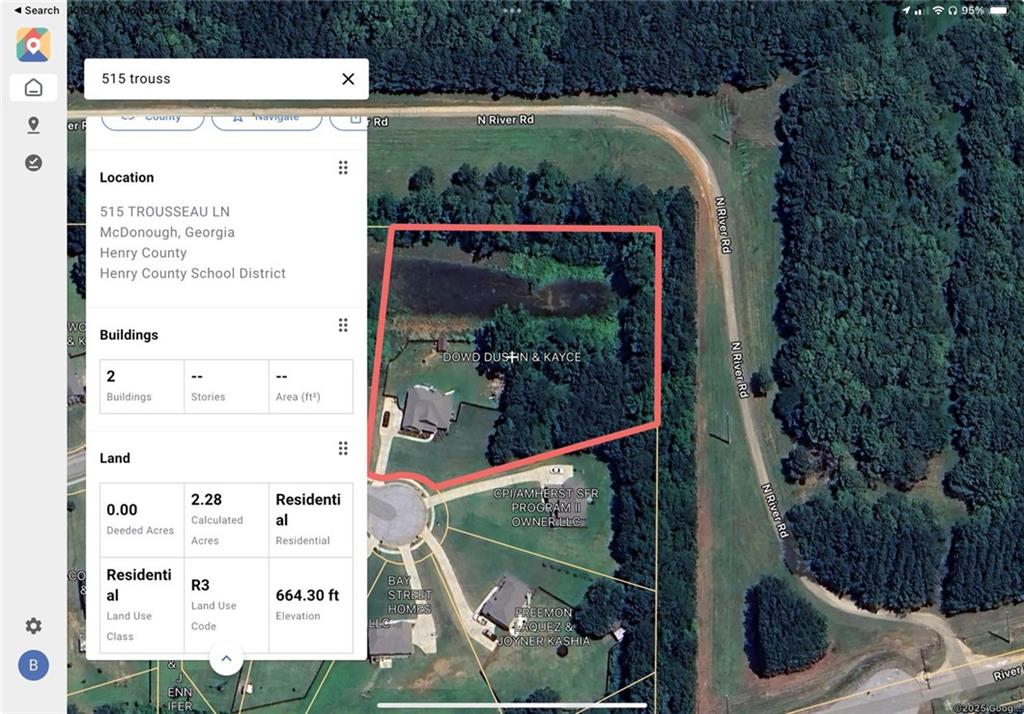Collapse panel with the up chevron button
1024x714 pixels.
(226, 658)
